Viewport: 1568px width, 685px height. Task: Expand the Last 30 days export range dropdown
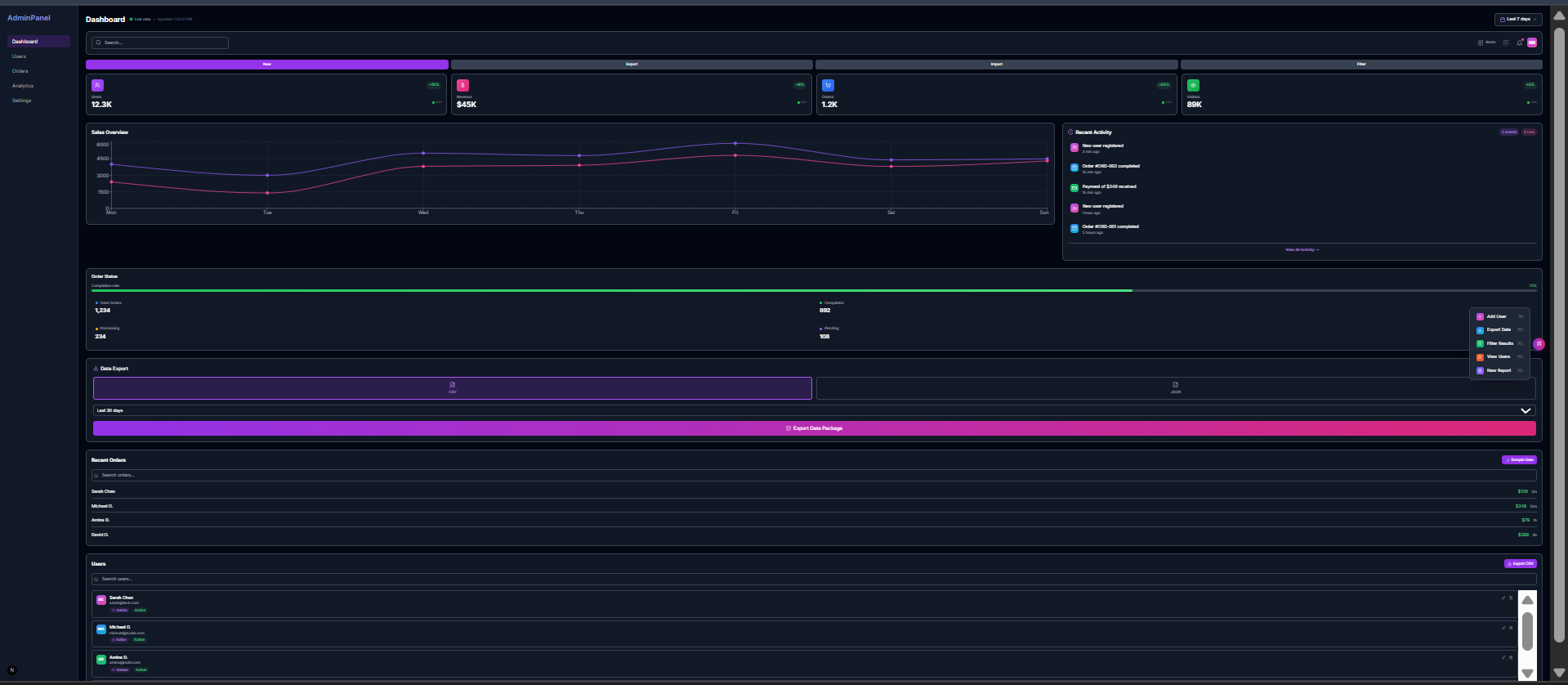[814, 410]
